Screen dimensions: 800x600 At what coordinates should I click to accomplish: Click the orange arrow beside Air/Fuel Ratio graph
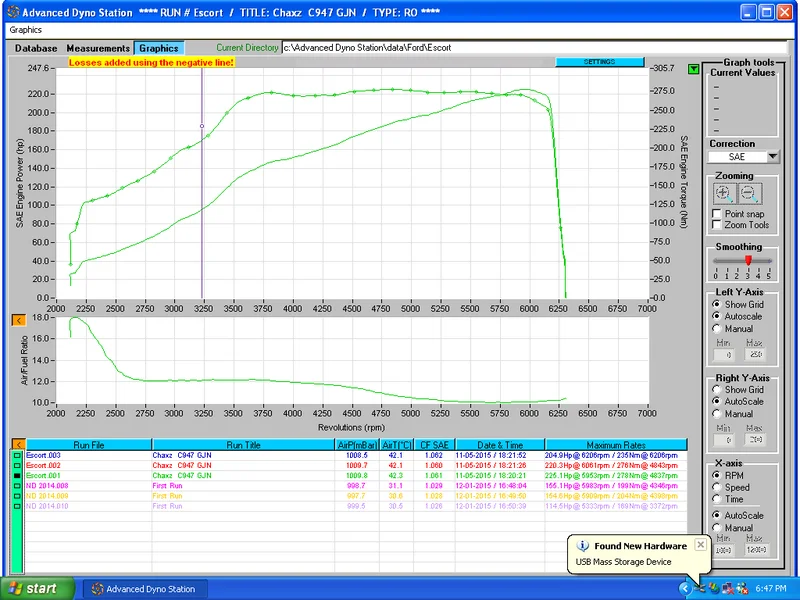[x=18, y=320]
